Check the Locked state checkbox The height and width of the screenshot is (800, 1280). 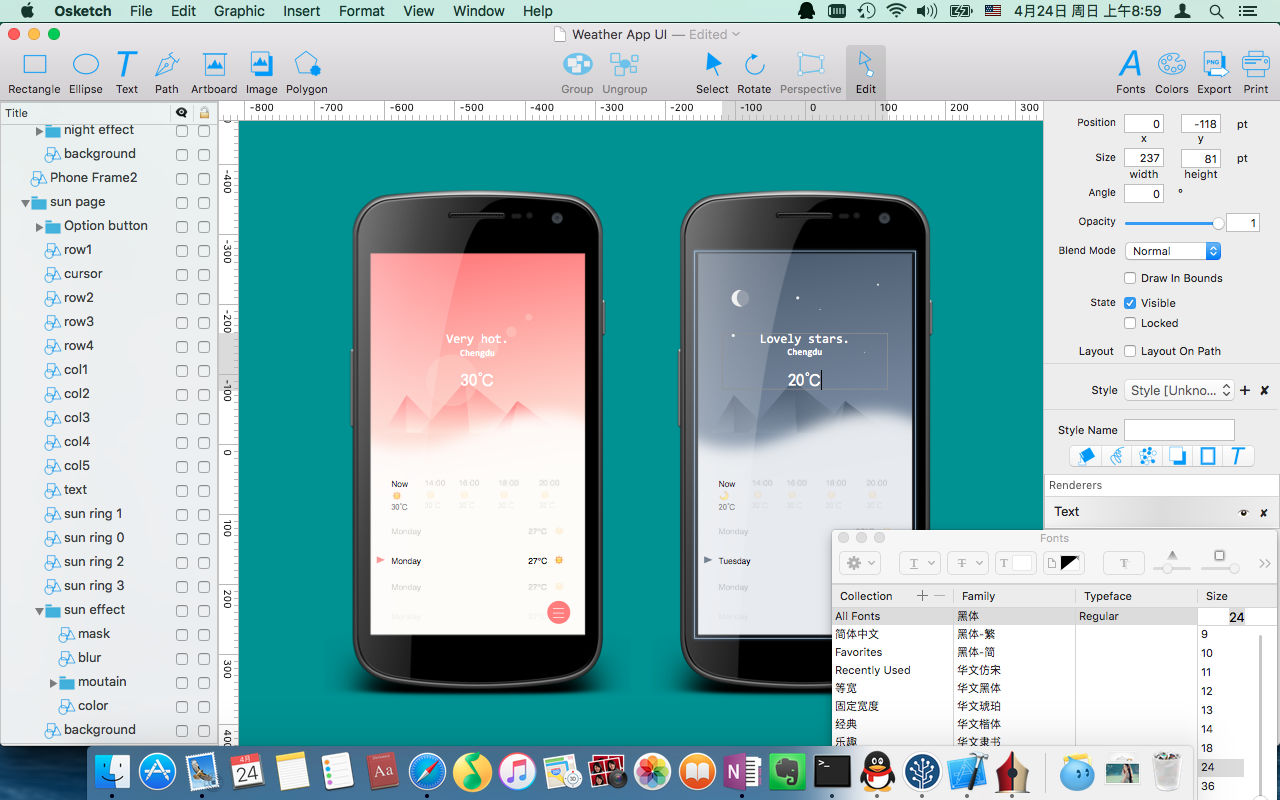tap(1130, 323)
